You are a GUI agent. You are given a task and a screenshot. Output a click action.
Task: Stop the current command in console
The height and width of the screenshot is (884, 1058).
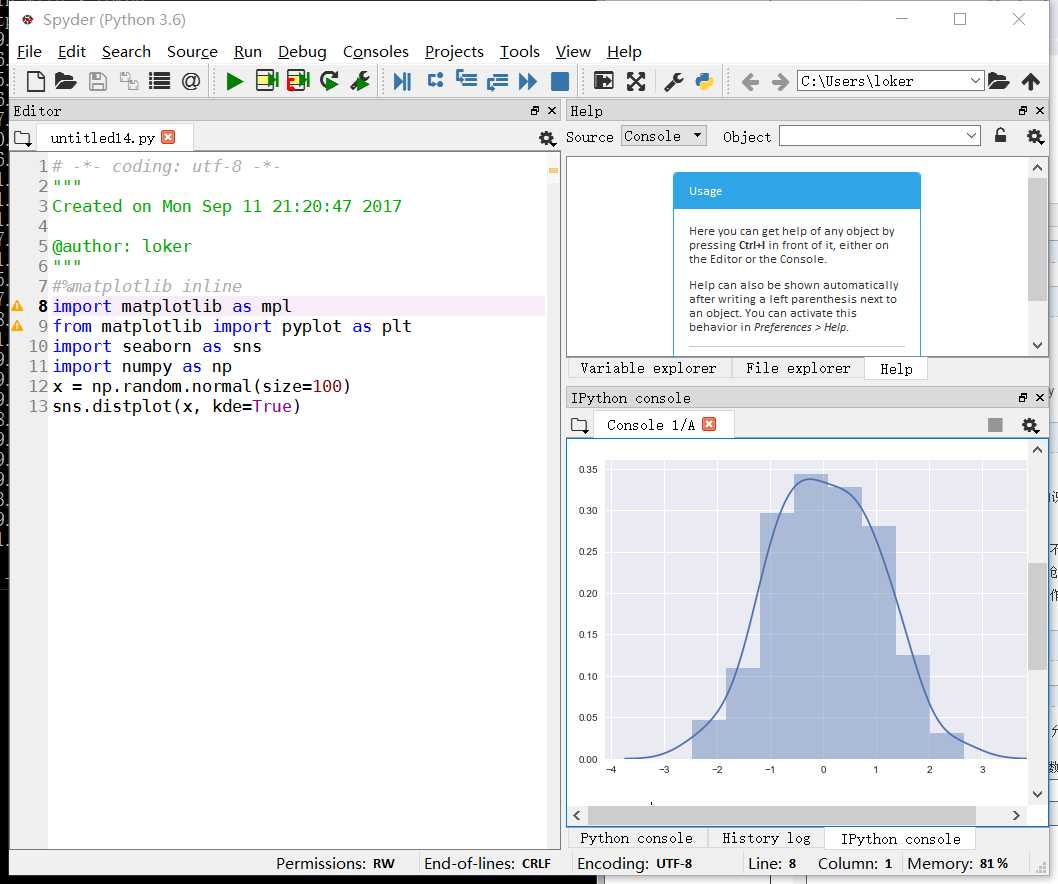point(995,424)
